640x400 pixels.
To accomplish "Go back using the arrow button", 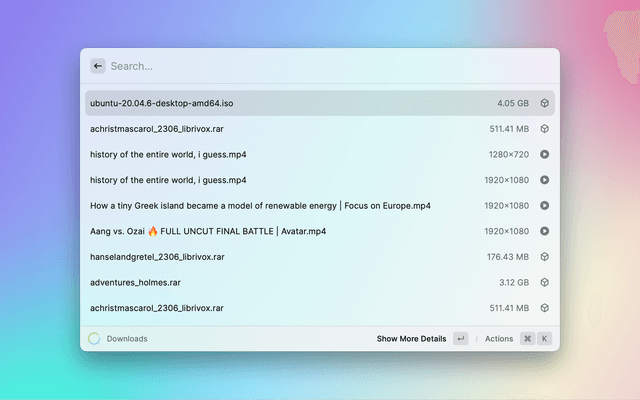I will click(x=97, y=66).
